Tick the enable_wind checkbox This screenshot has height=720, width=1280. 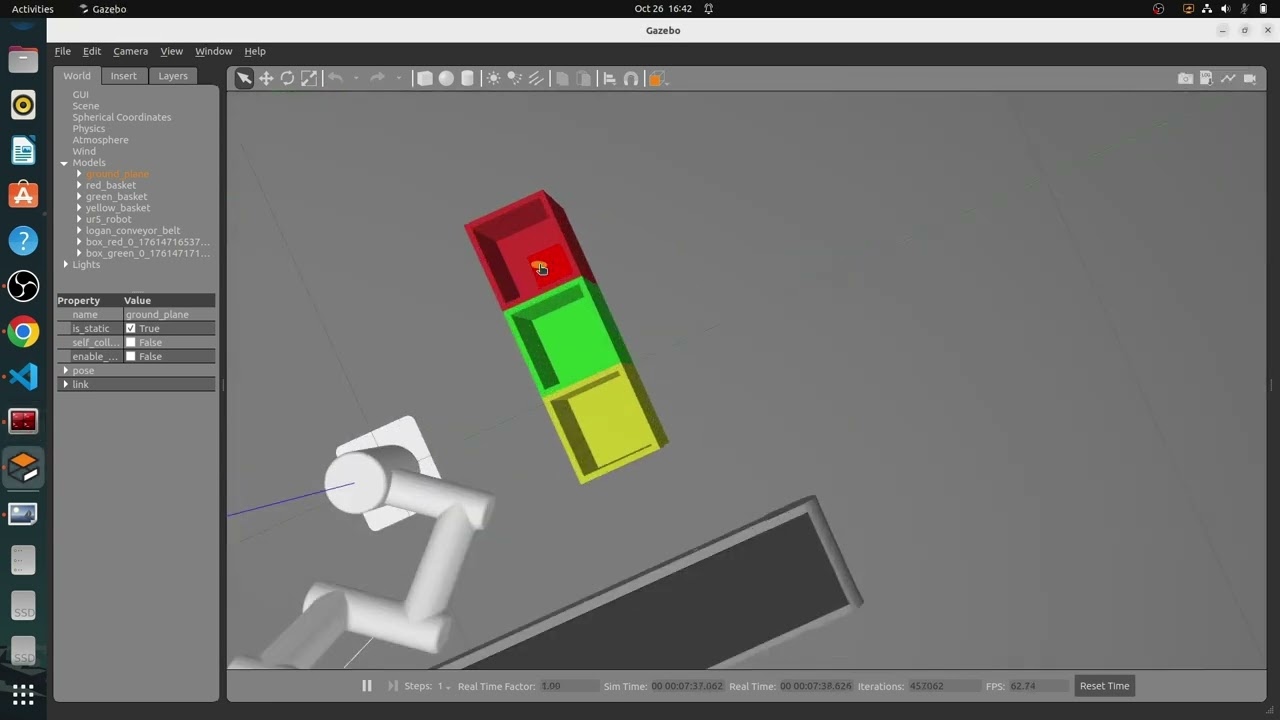[131, 356]
